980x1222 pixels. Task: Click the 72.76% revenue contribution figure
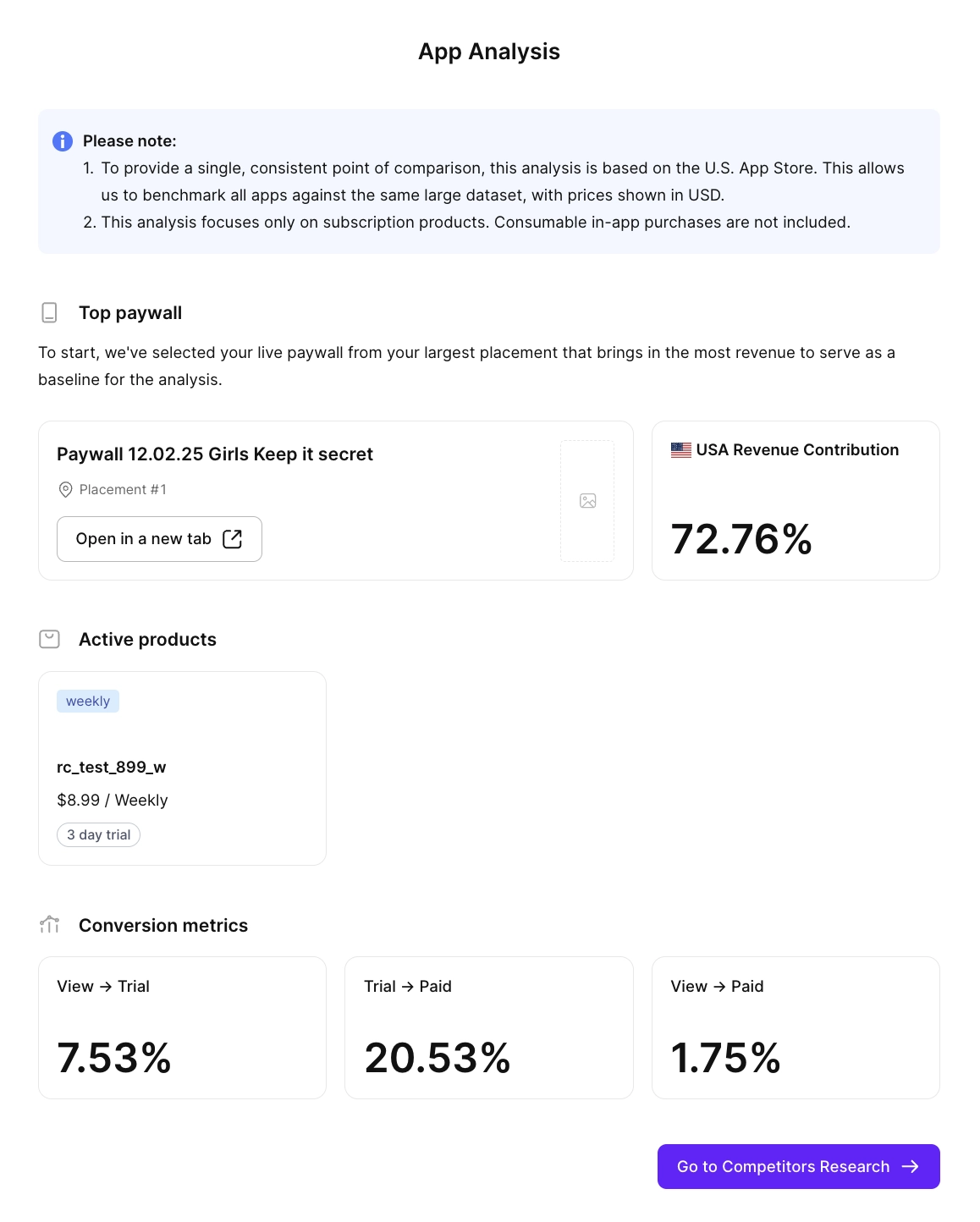coord(741,539)
